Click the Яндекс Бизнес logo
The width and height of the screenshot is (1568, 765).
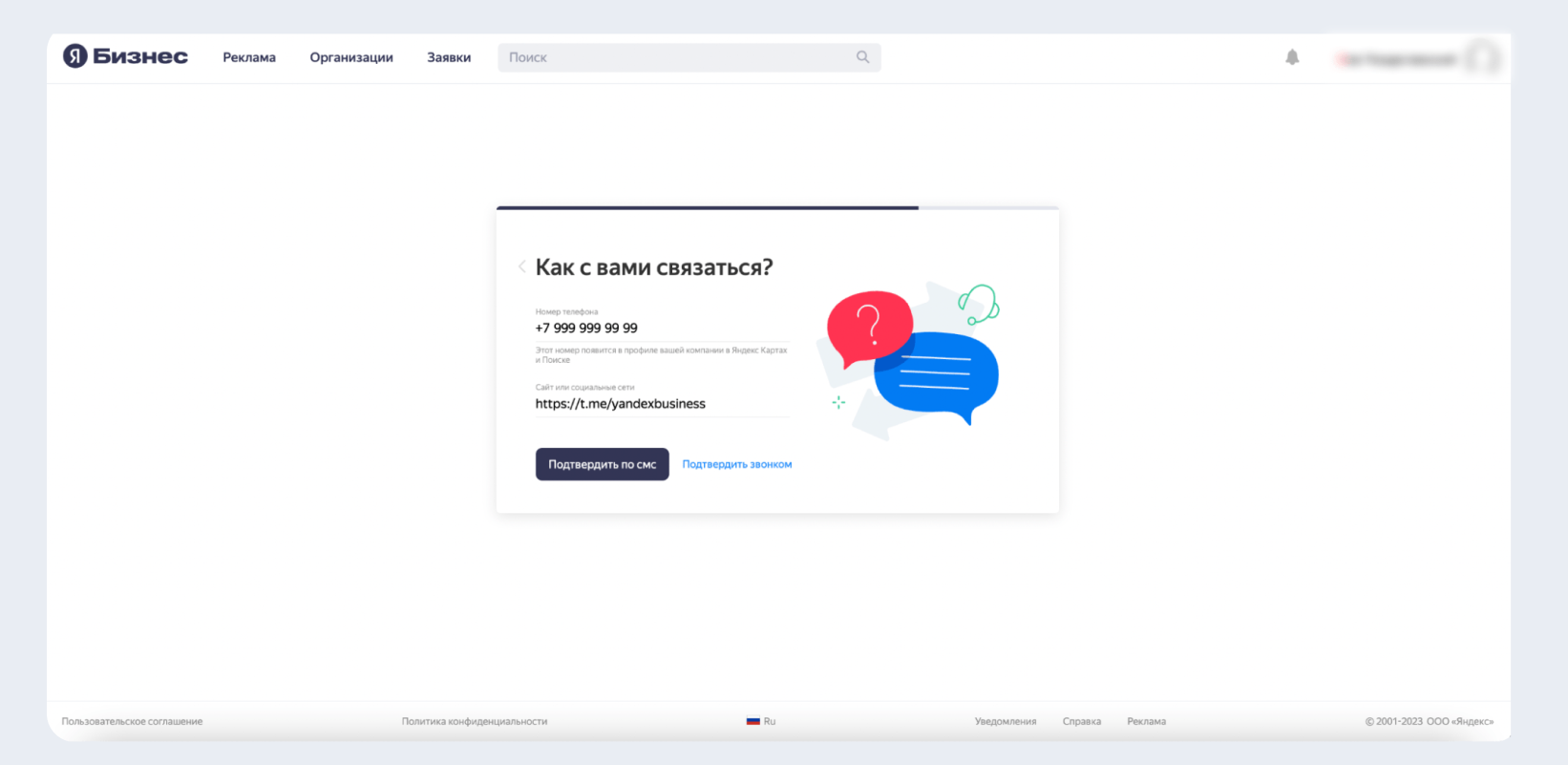point(125,56)
